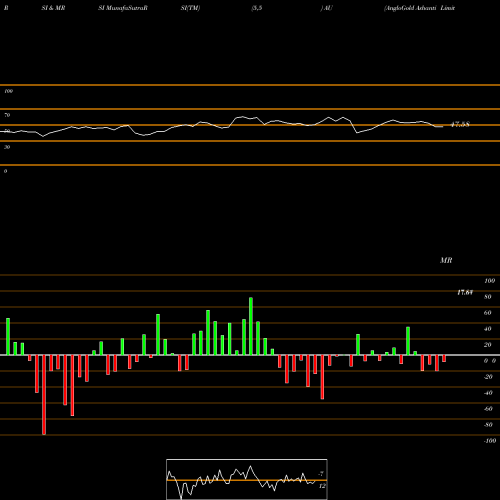Click the RSI axis label '0'
The width and height of the screenshot is (500, 500).
click(x=5, y=171)
